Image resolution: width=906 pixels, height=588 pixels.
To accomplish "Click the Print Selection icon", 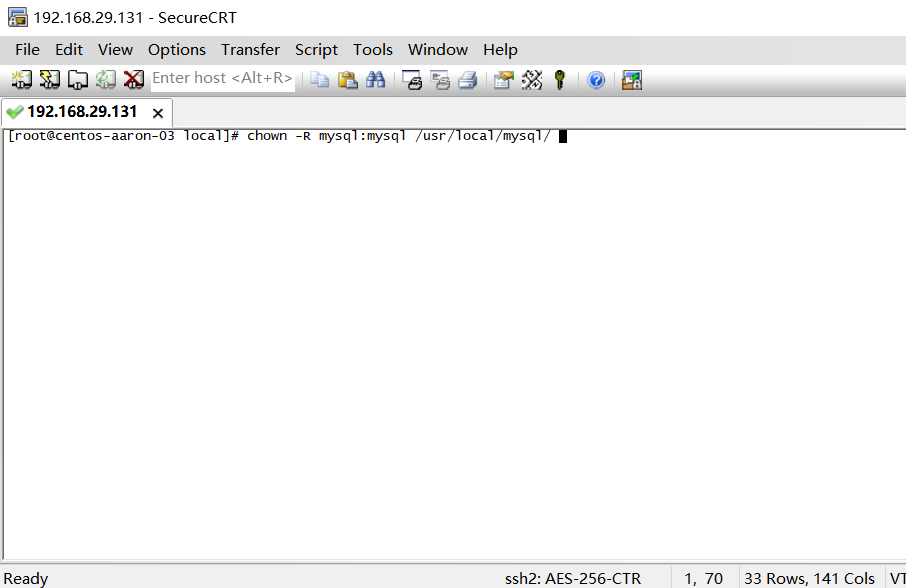I will [x=440, y=80].
